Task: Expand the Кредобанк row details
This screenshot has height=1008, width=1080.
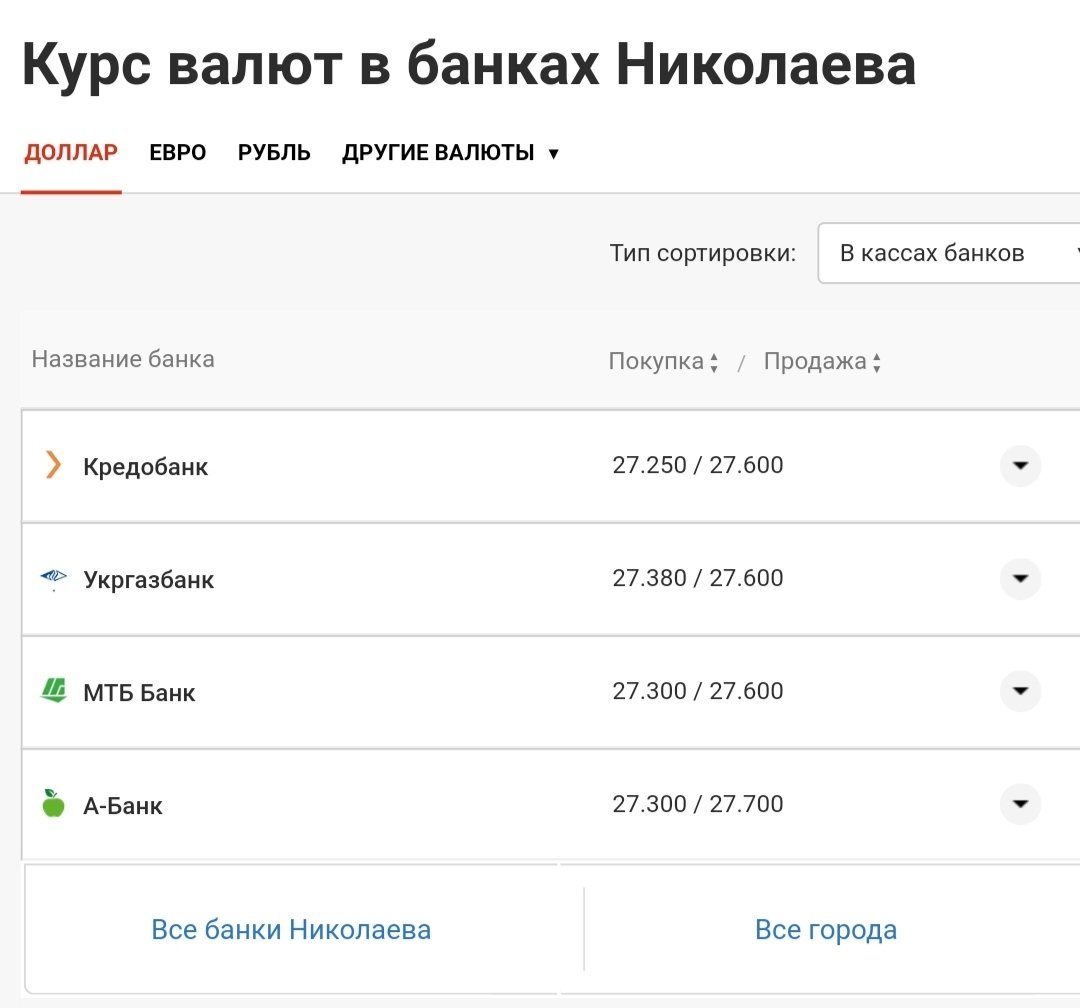Action: click(1020, 466)
